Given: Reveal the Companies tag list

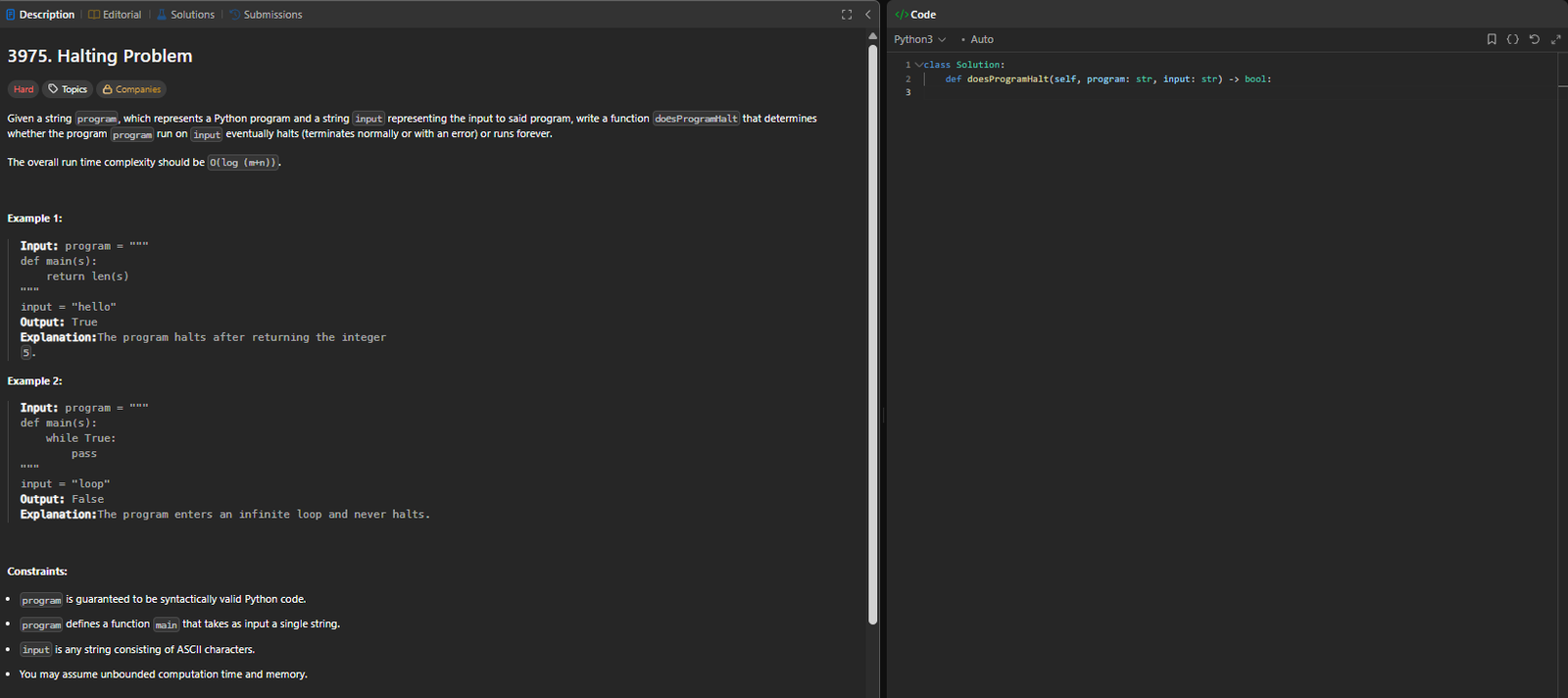Looking at the screenshot, I should [x=131, y=89].
